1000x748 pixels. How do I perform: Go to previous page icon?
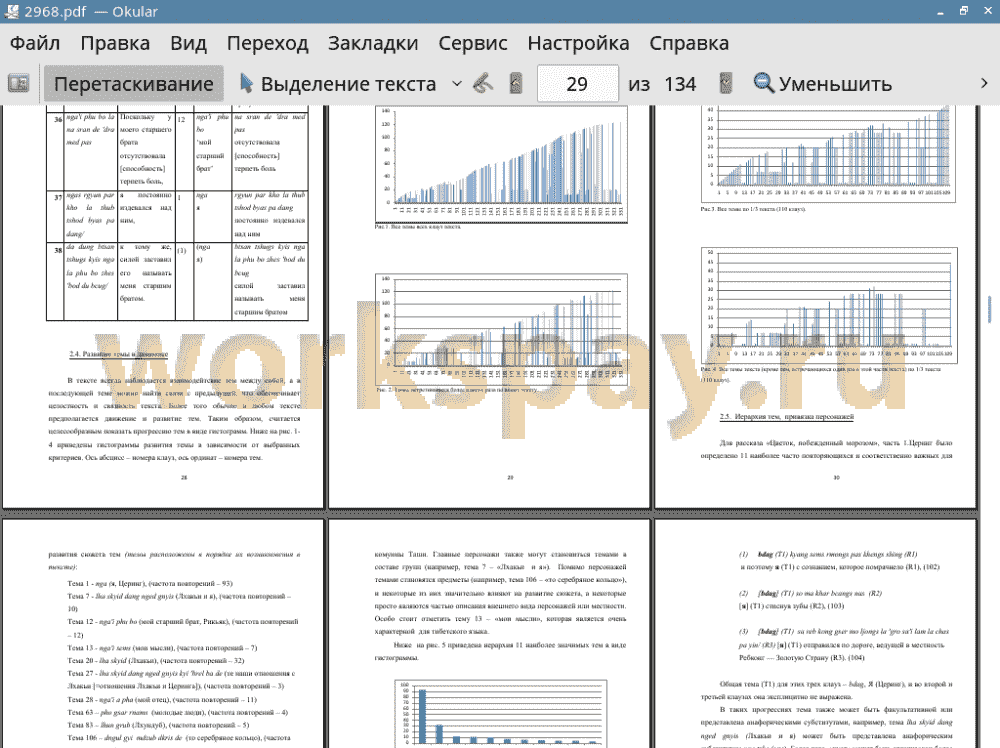(x=516, y=84)
